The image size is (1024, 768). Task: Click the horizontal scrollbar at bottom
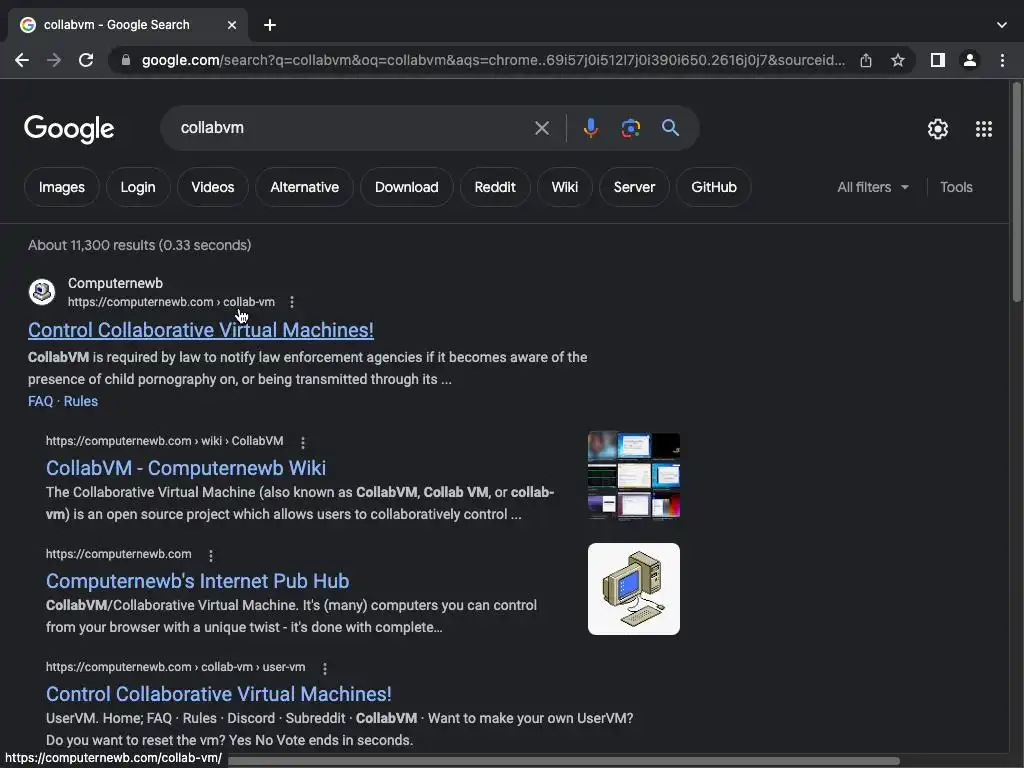tap(563, 761)
